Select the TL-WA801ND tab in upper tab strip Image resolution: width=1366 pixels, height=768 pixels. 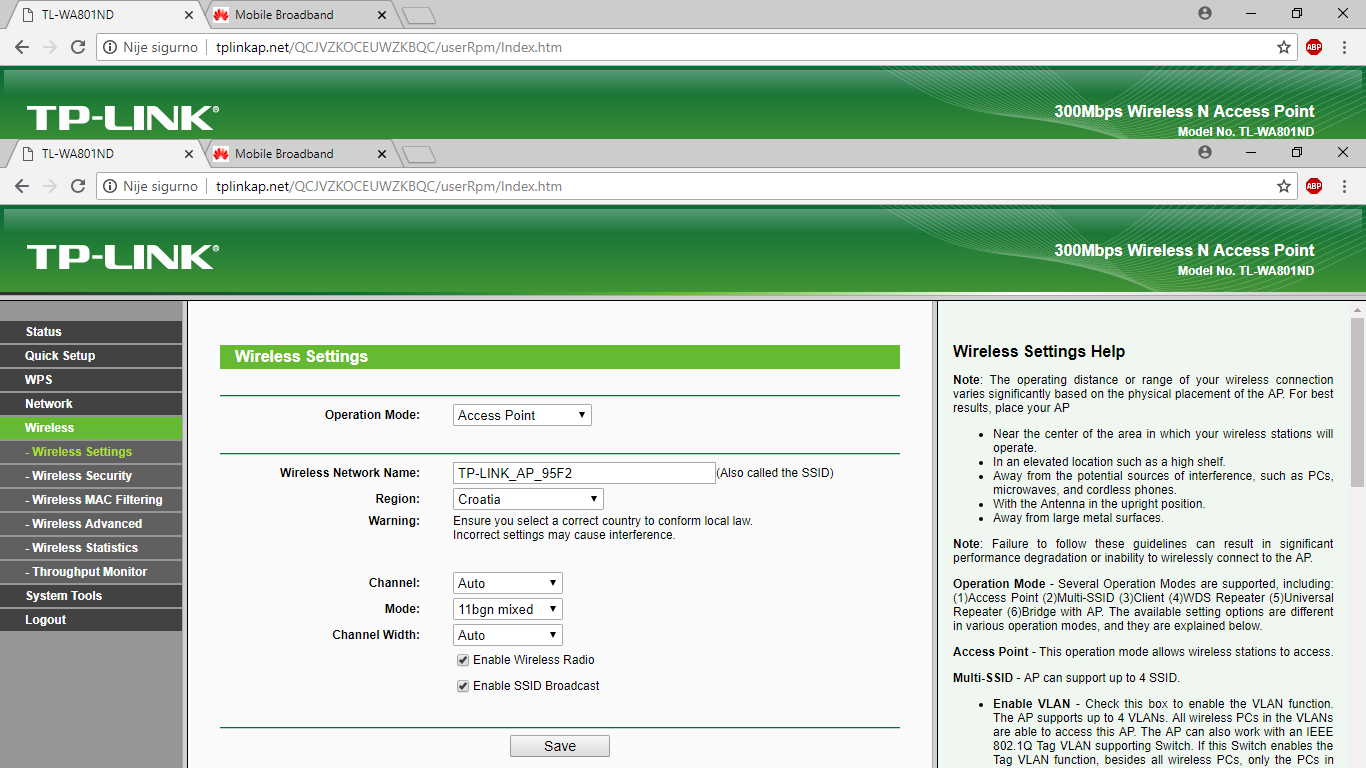click(103, 15)
